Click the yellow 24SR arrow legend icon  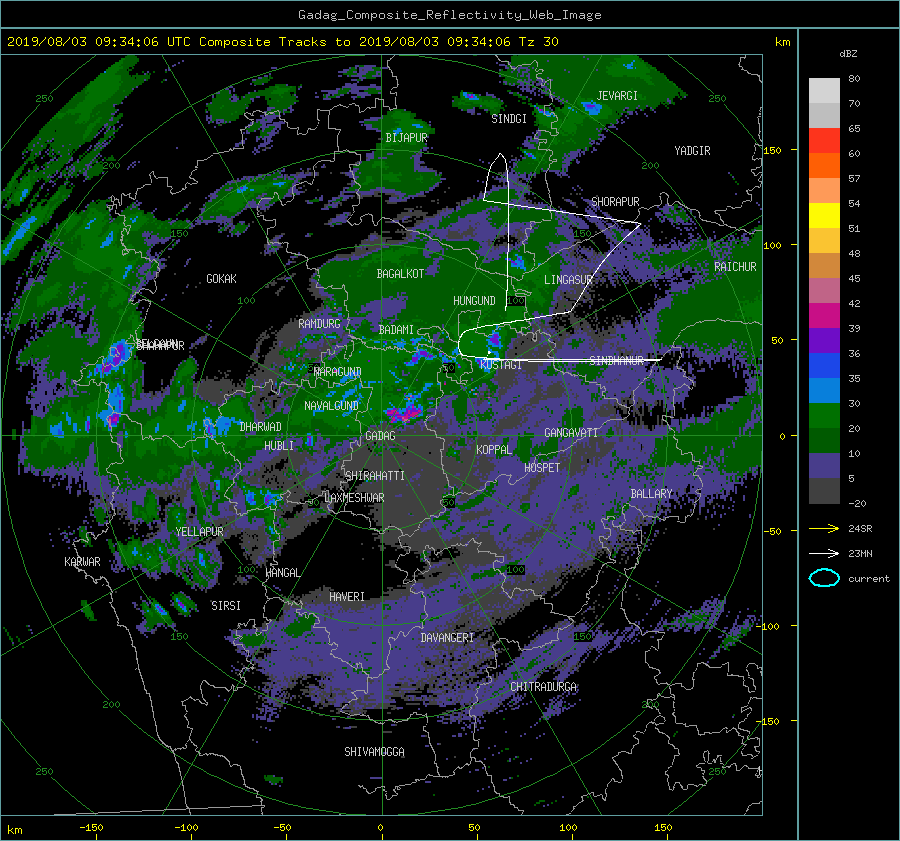pos(824,528)
